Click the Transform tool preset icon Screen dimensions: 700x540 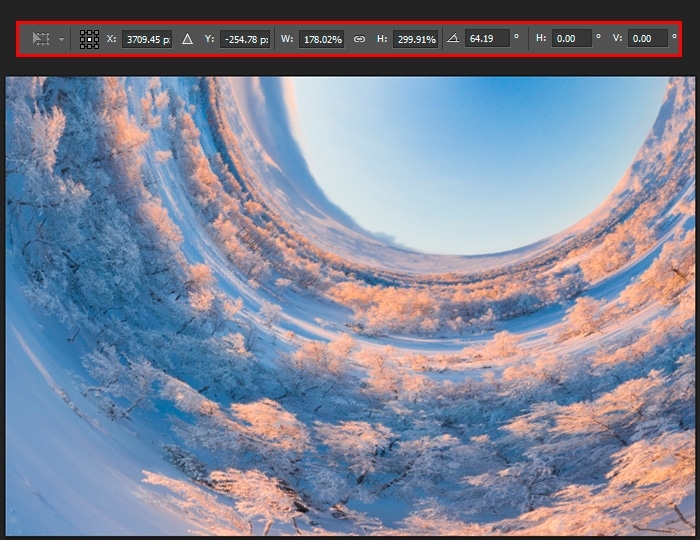pyautogui.click(x=40, y=39)
